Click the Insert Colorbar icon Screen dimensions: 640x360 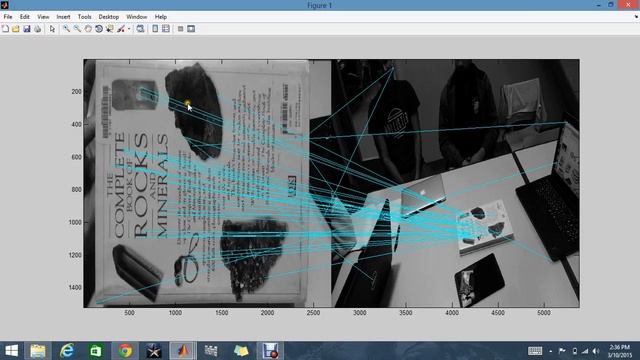(155, 29)
